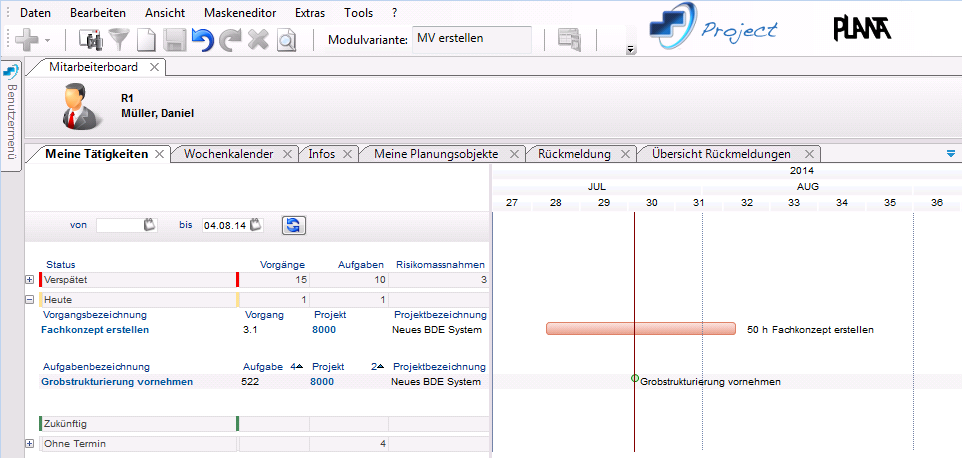Image resolution: width=962 pixels, height=458 pixels.
Task: Open the calendar picker for 'bis' date
Action: click(x=256, y=225)
